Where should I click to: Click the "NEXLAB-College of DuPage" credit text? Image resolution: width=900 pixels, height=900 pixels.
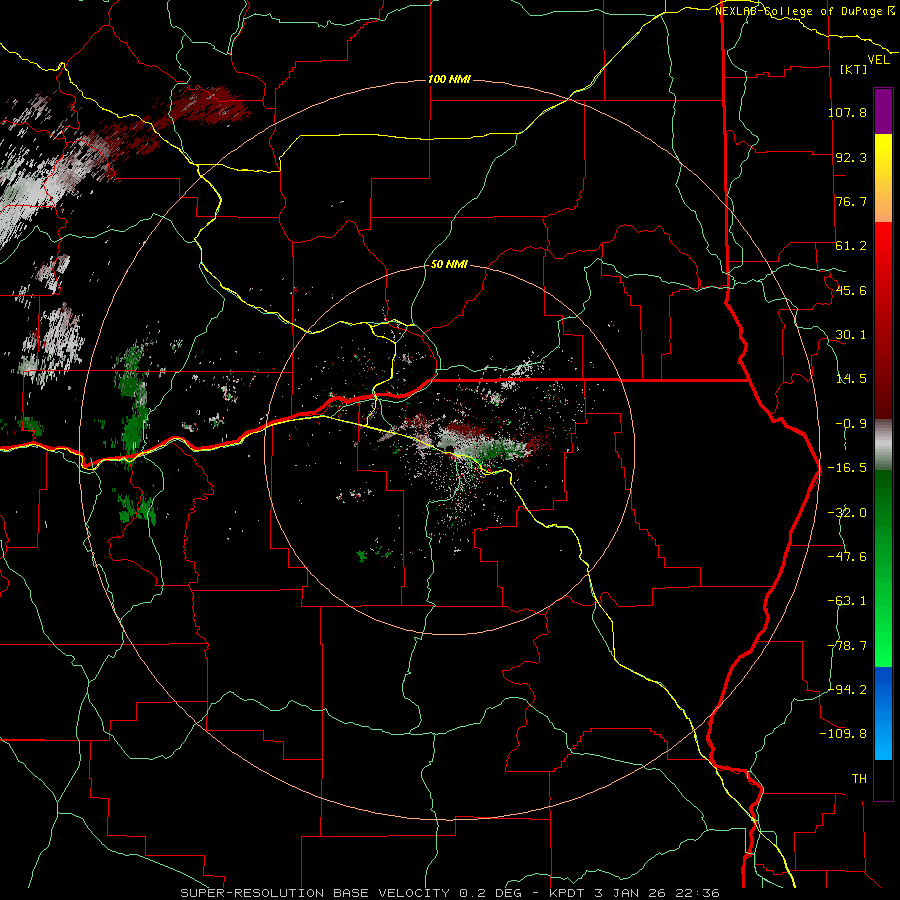point(800,11)
